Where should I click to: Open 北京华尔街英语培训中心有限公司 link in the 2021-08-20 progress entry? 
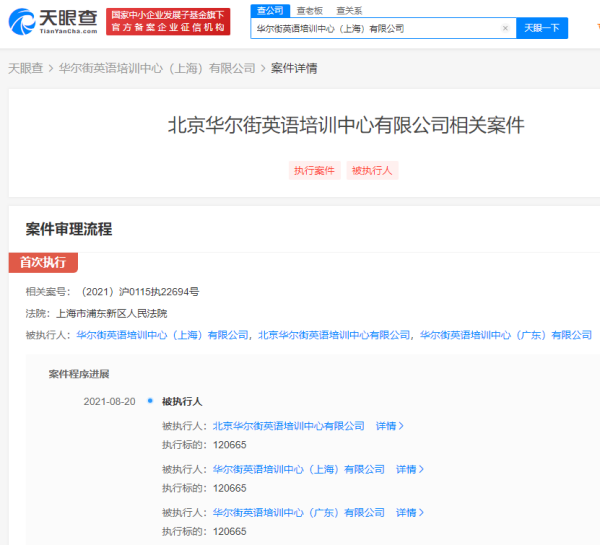point(289,426)
